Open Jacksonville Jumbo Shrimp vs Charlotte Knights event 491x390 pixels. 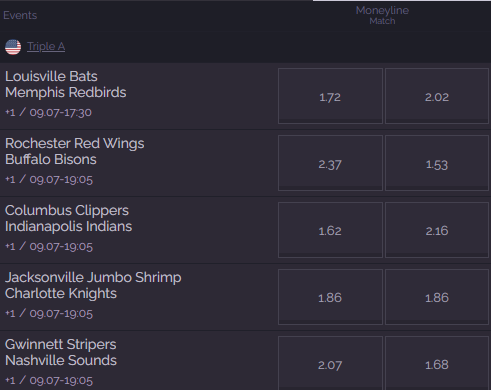93,285
